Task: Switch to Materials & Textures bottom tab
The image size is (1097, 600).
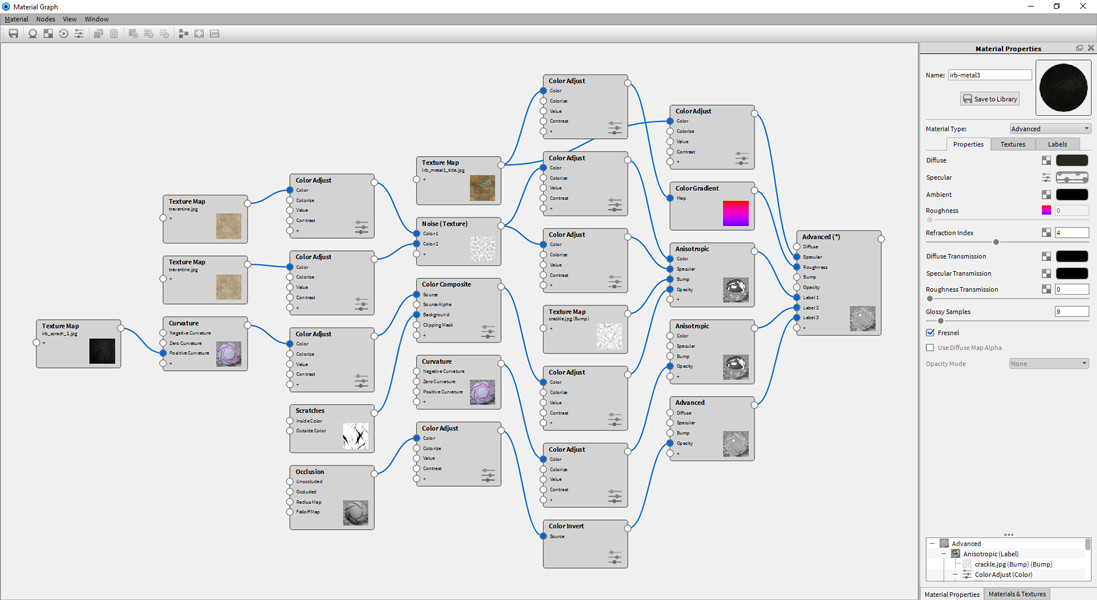Action: (1017, 594)
